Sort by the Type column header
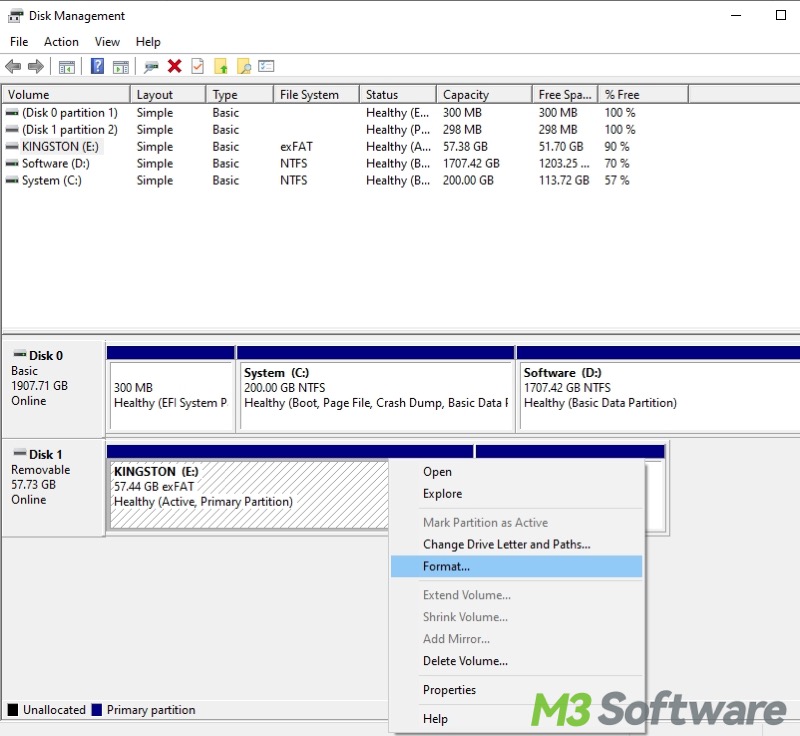Screen dimensions: 800x736 (240, 95)
